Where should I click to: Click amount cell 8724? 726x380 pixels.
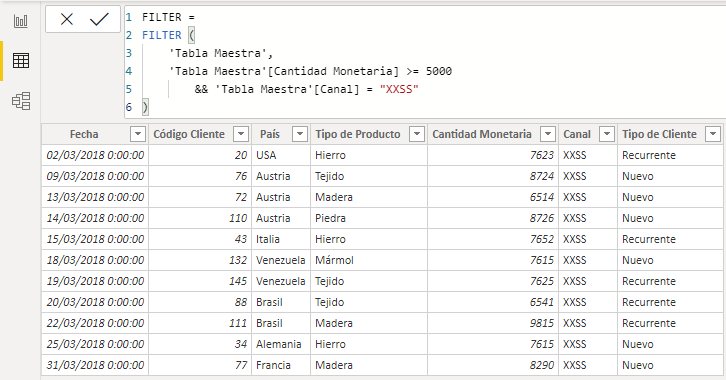493,176
